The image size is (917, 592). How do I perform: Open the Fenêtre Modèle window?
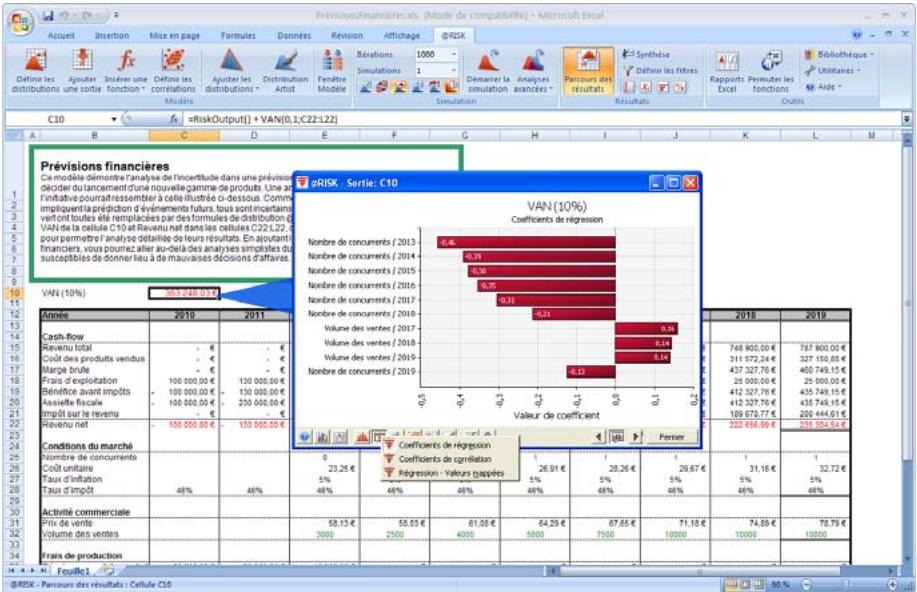point(331,62)
